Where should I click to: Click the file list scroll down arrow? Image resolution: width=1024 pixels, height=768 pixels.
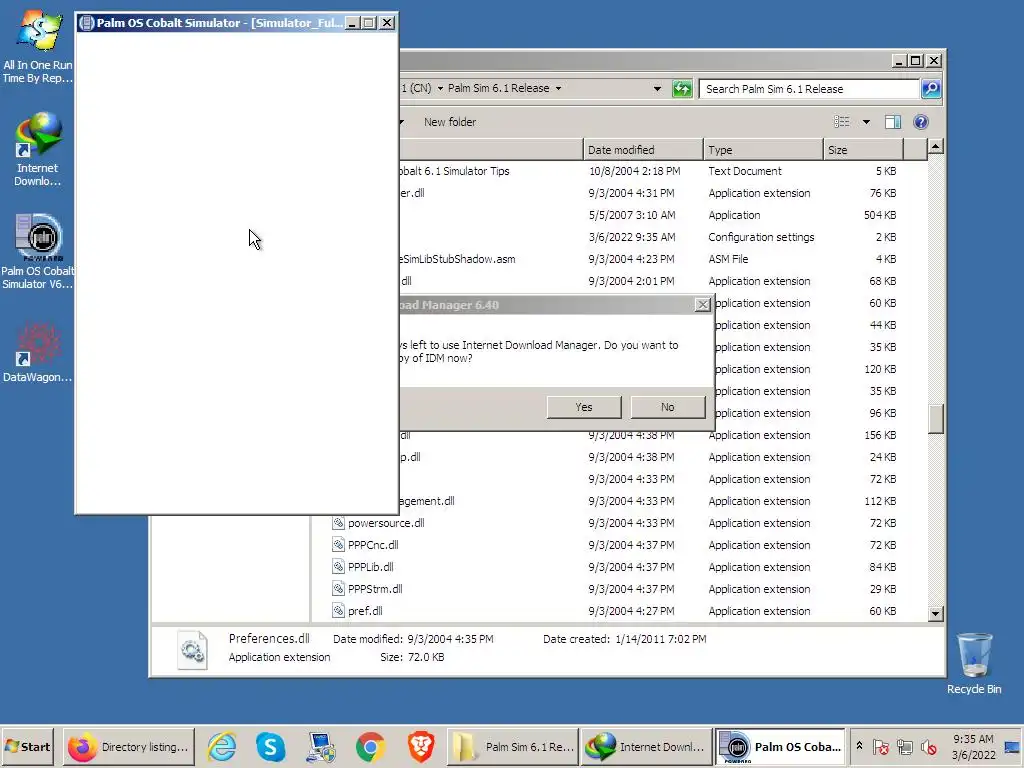[x=935, y=613]
